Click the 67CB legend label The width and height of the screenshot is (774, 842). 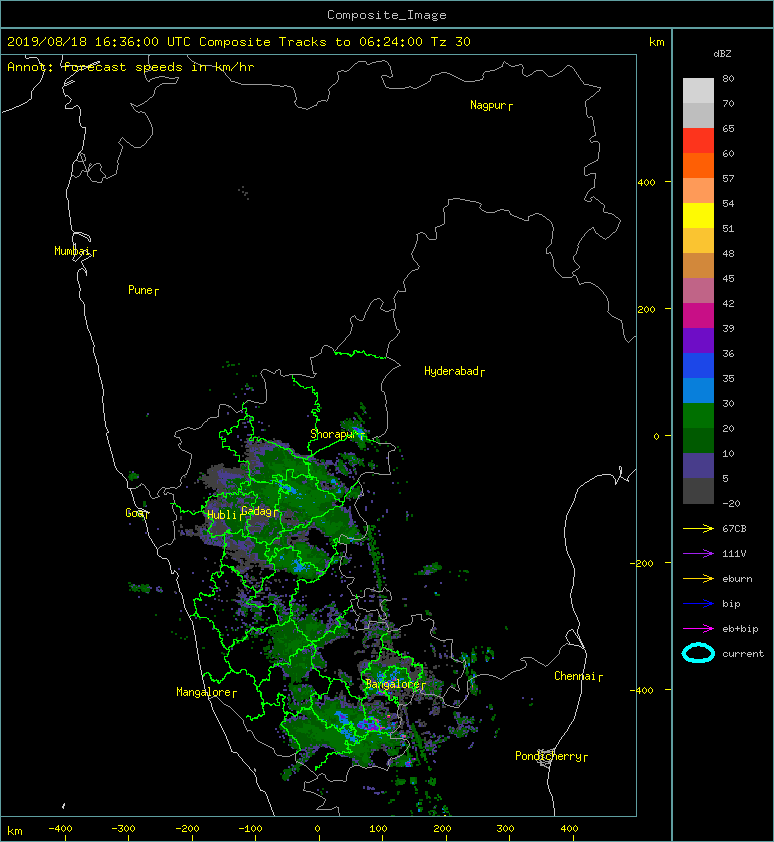734,529
